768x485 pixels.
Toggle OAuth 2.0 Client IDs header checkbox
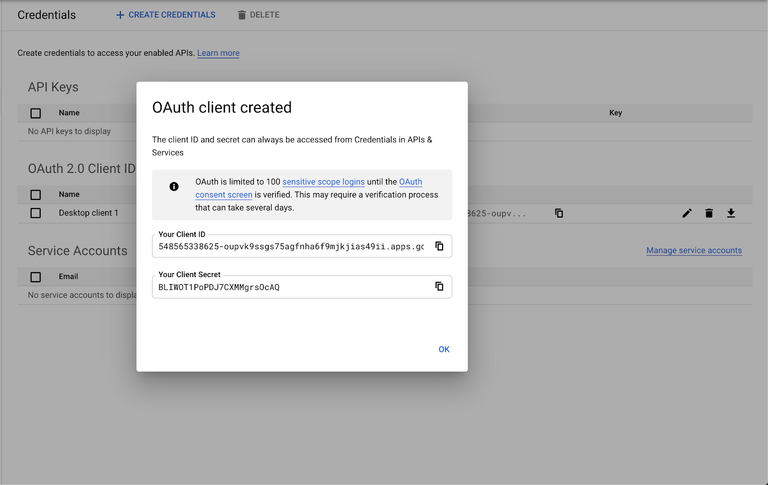point(36,194)
